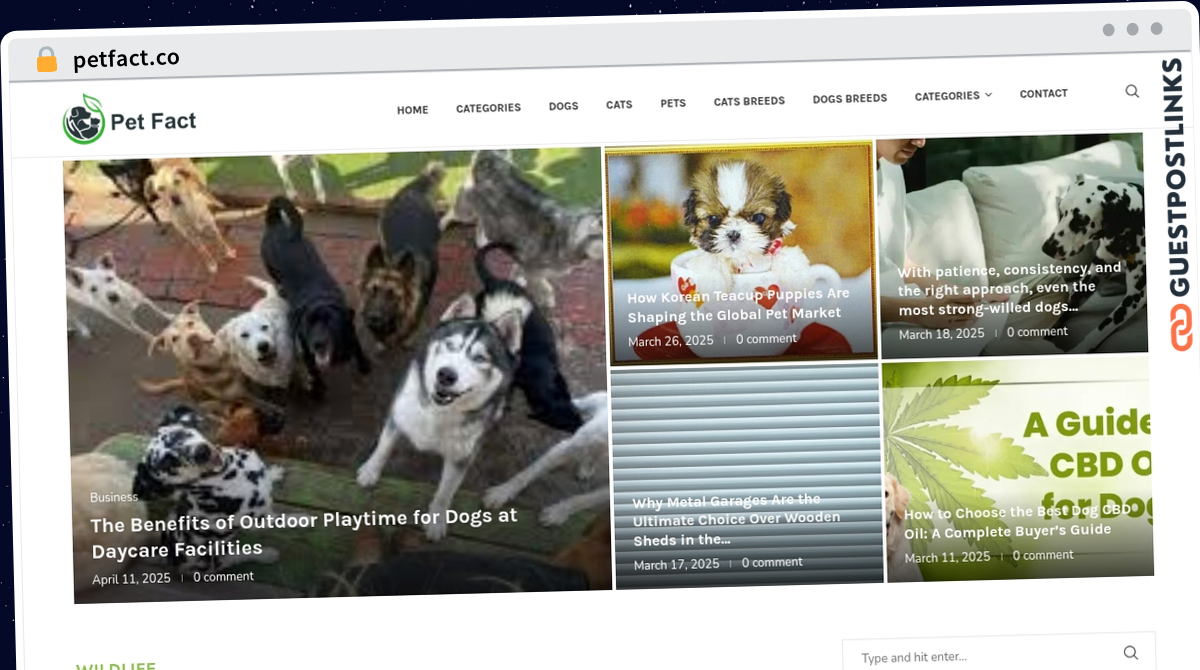
Task: Click the petfact.co address bar text
Action: 126,59
